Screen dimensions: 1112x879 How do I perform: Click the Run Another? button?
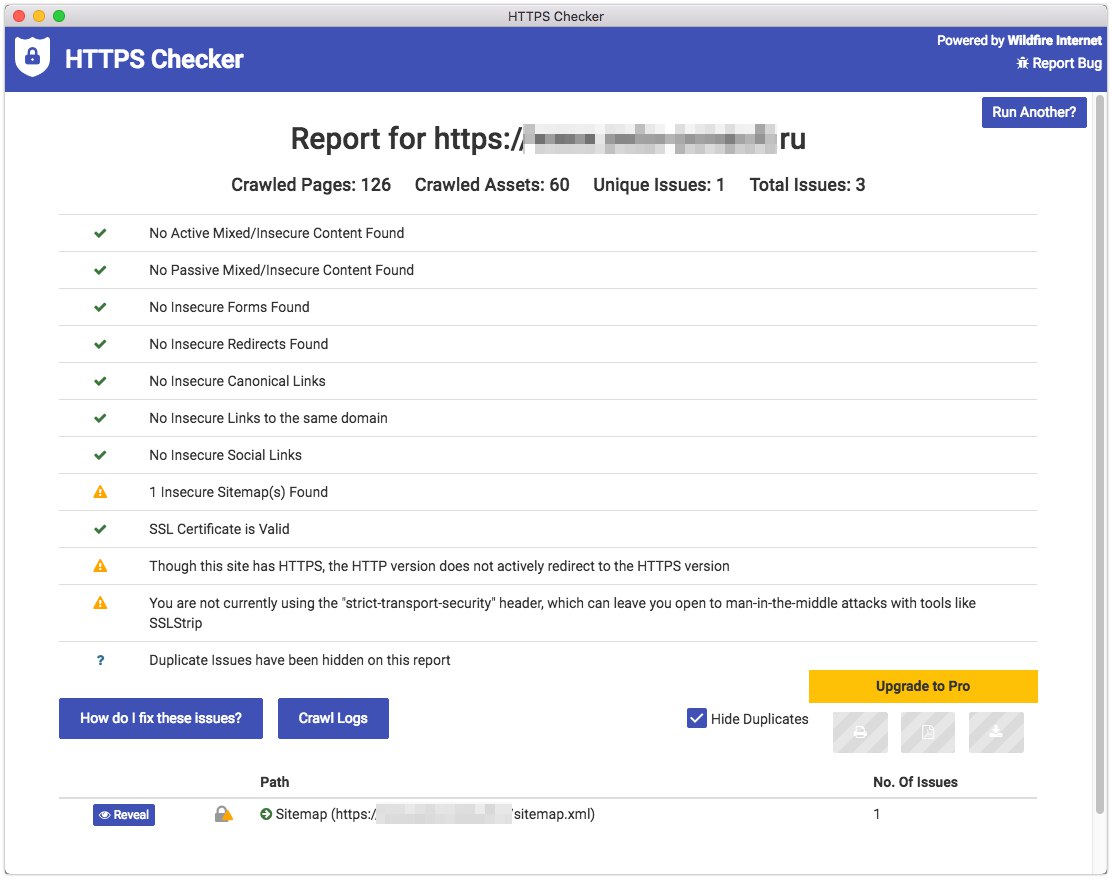1034,112
